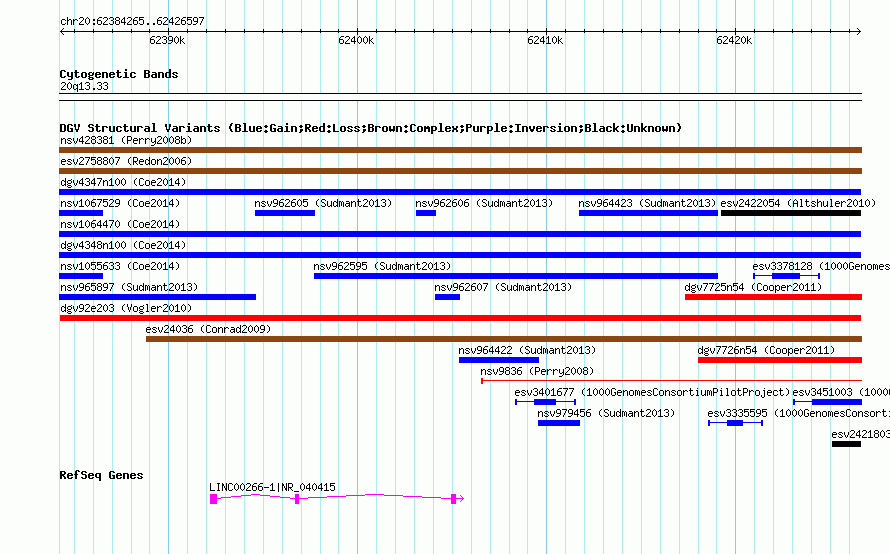Click the 62400k ruler tick label
Viewport: 890px width, 554px height.
(356, 40)
